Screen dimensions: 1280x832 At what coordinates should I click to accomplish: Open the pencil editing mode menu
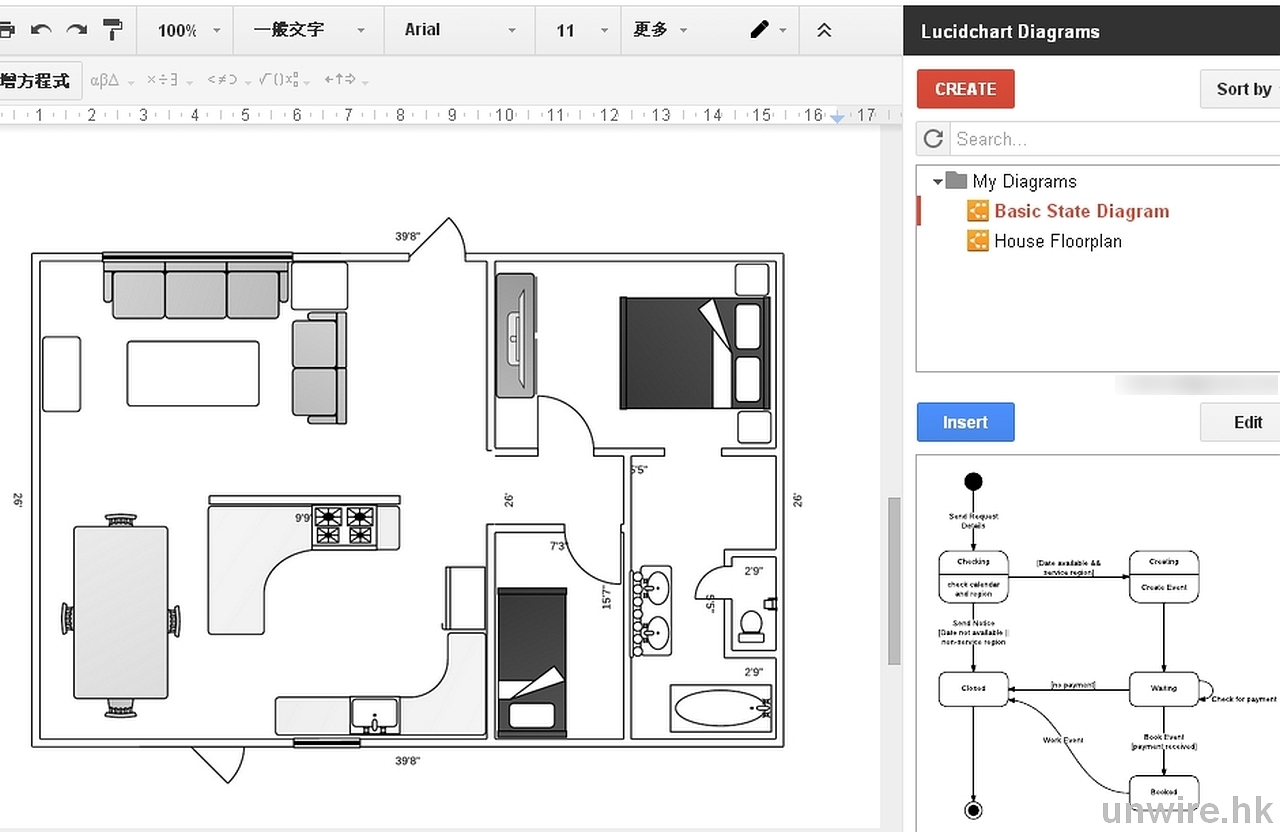coord(768,30)
